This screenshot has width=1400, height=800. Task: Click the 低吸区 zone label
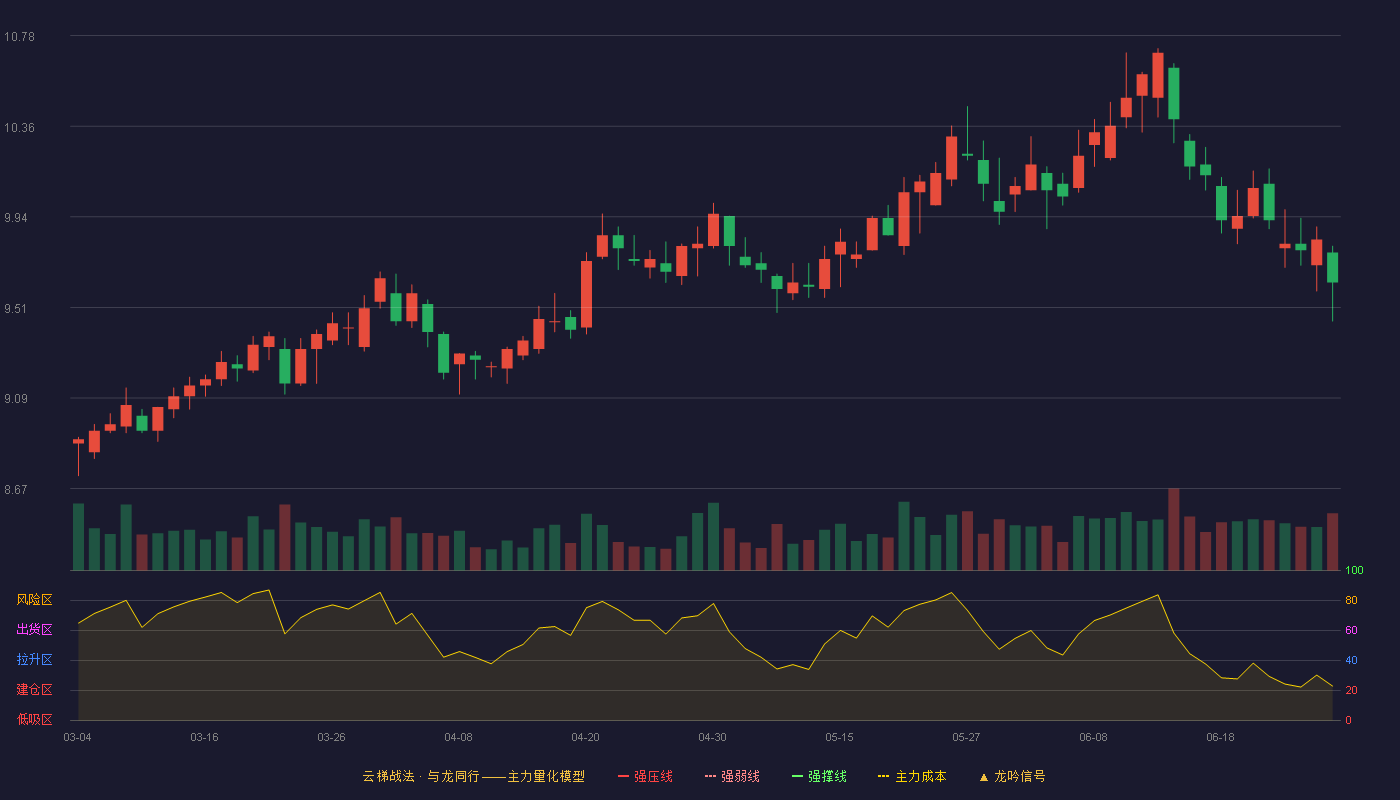pos(34,719)
